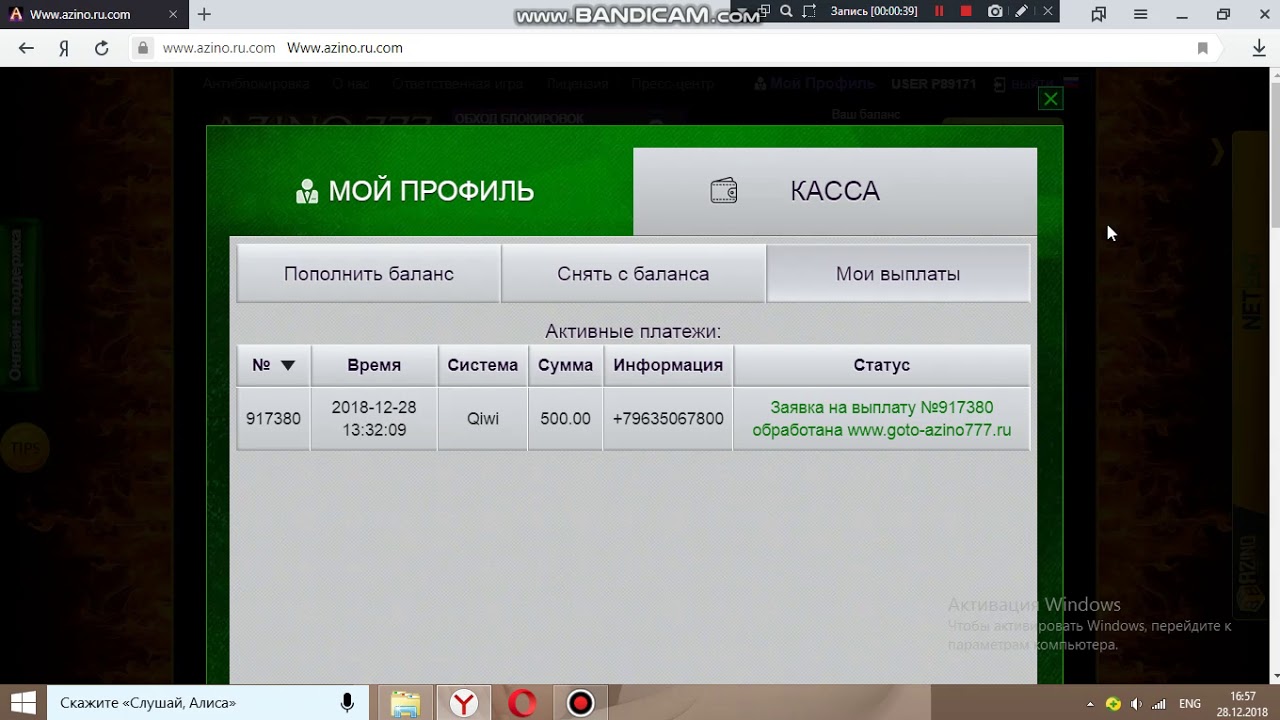
Task: Select the phone number +79635067800
Action: pos(668,419)
